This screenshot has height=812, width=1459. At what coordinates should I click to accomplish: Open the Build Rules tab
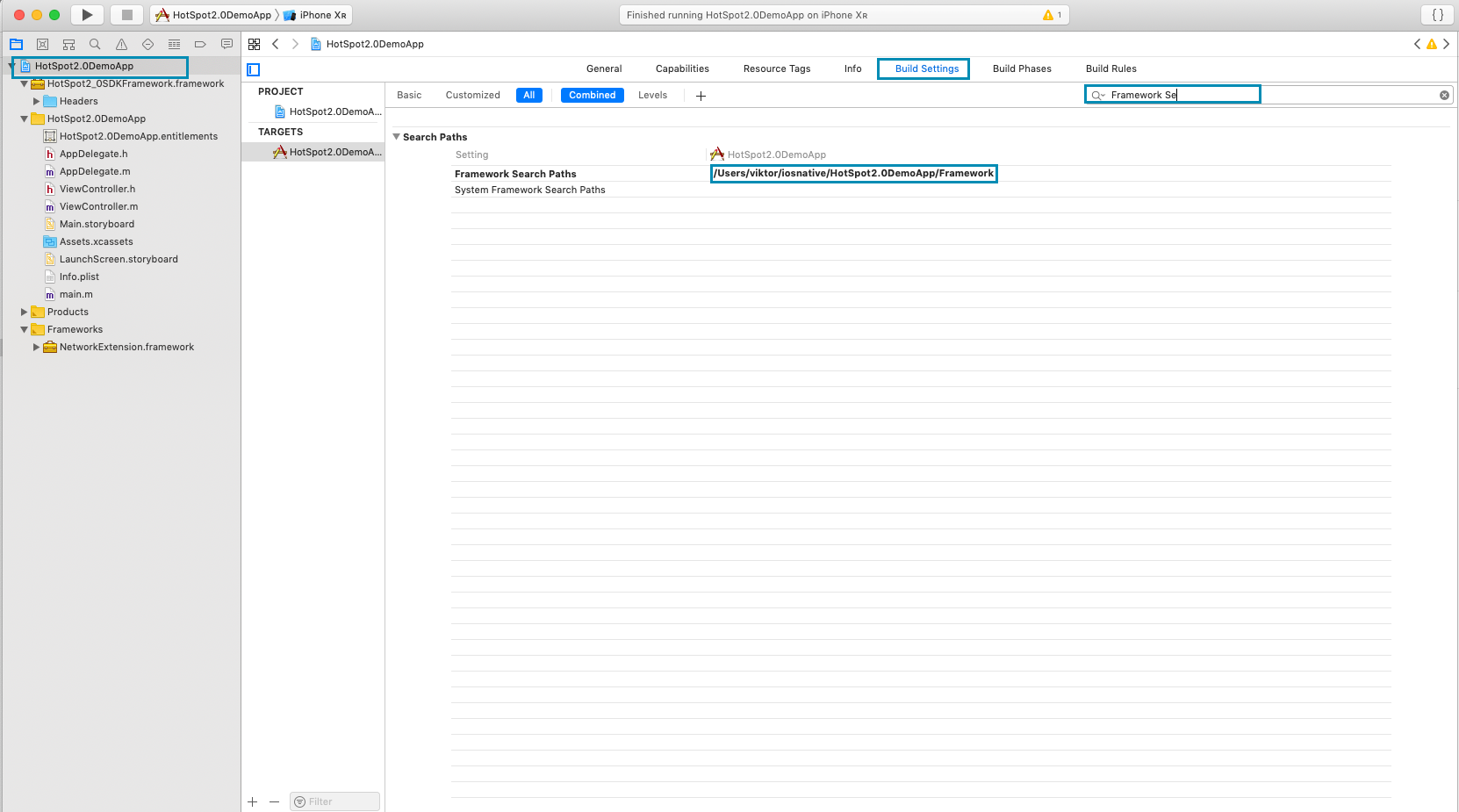[x=1111, y=68]
